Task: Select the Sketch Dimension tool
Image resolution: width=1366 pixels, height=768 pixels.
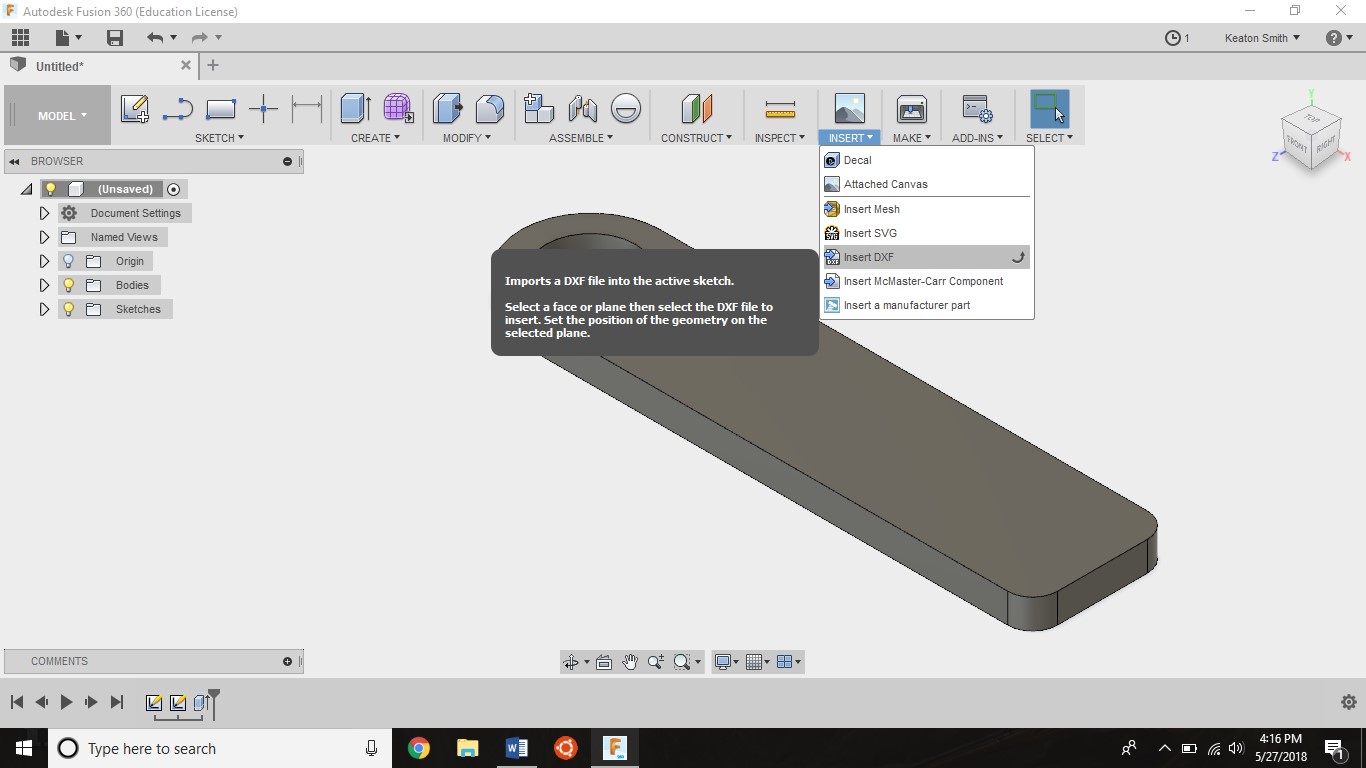Action: tap(306, 108)
